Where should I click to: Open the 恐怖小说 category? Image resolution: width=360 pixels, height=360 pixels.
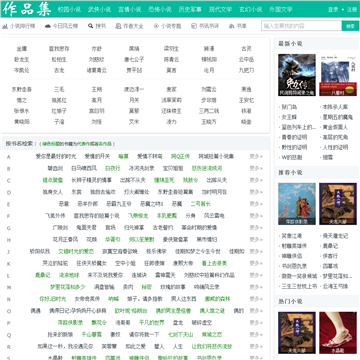pyautogui.click(x=160, y=9)
